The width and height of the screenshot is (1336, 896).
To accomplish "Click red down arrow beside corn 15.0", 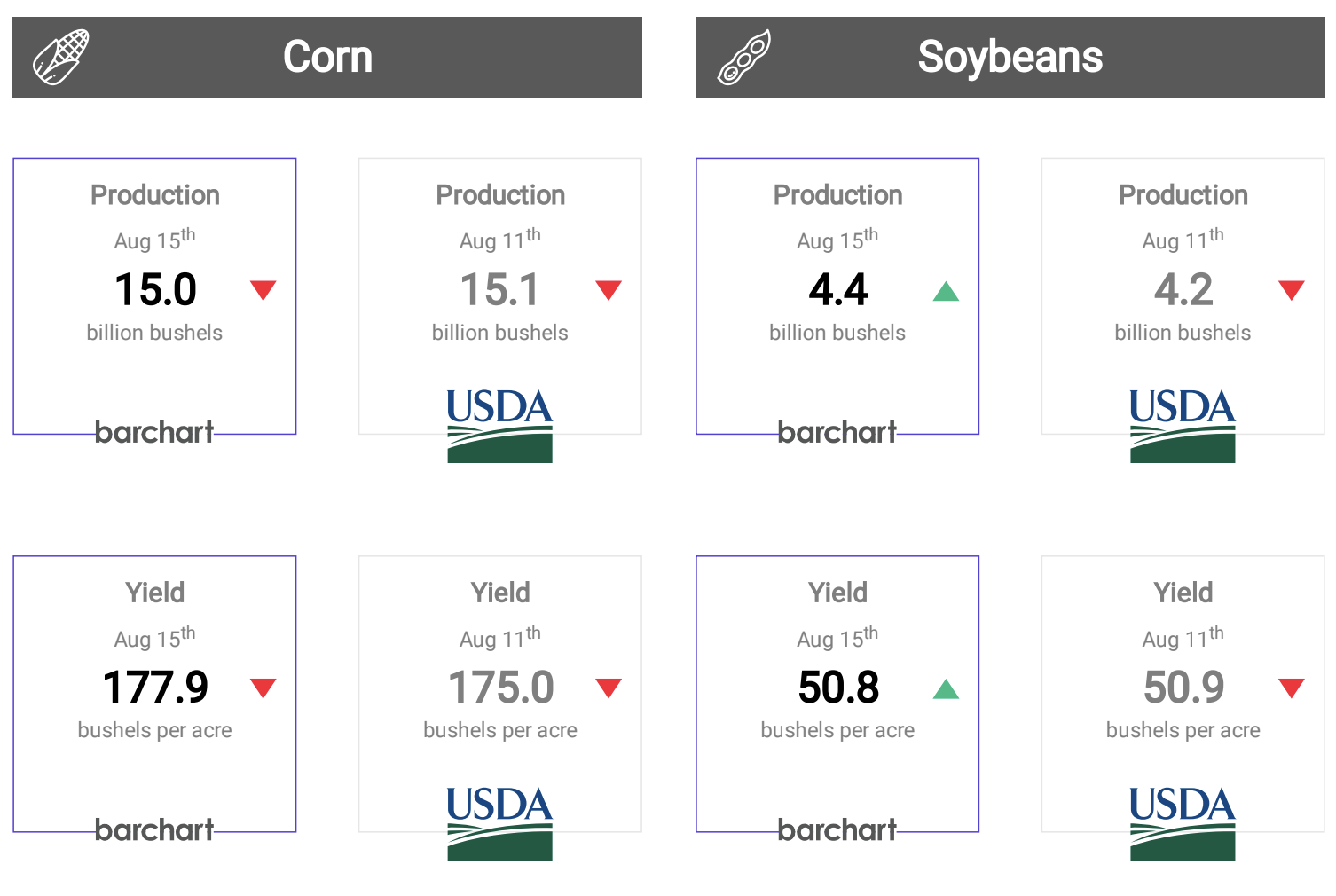I will point(263,290).
